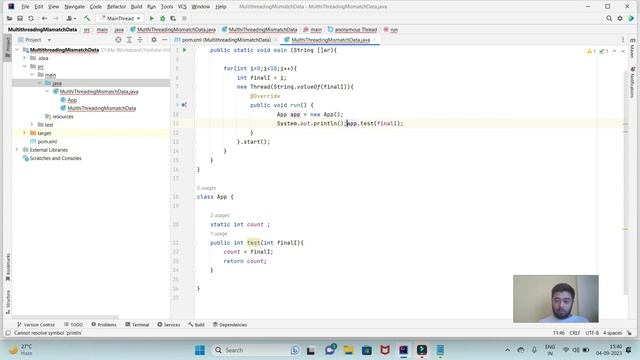Click run gutter icon beside main method
This screenshot has width=640, height=360.
click(x=184, y=50)
